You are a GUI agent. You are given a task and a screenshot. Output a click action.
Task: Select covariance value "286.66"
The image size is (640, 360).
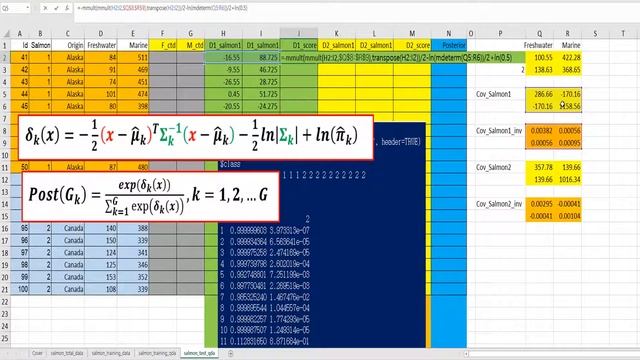click(x=540, y=94)
